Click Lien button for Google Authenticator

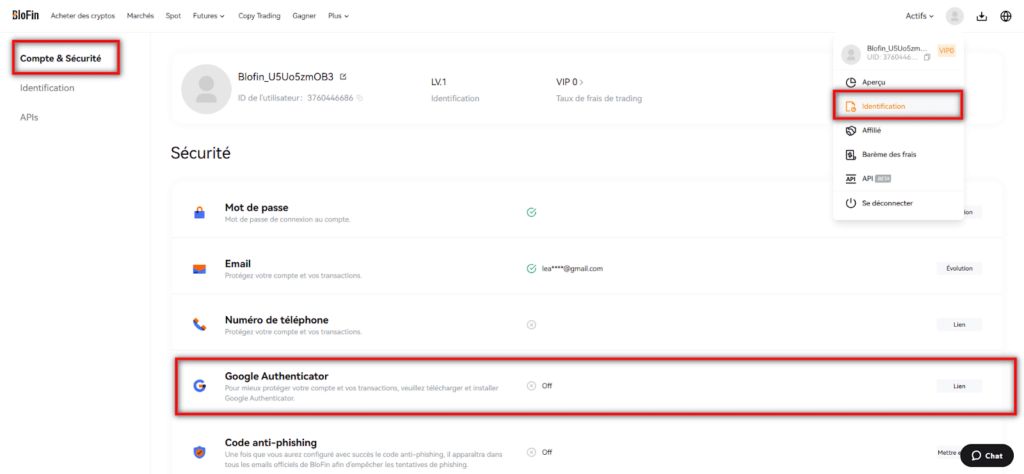coord(959,386)
